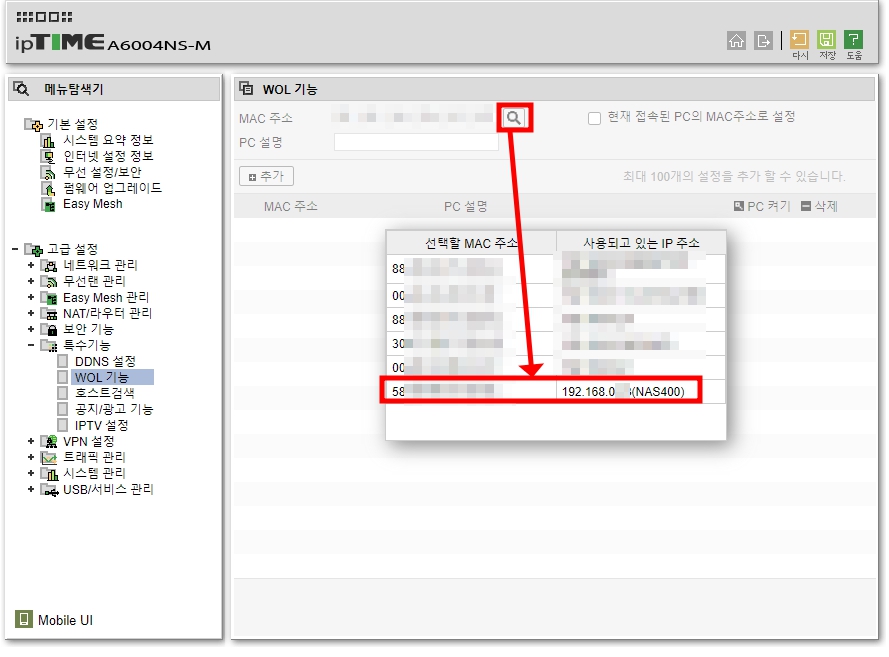
Task: Click the 메뉴탐색기 magnifier icon
Action: pos(18,89)
